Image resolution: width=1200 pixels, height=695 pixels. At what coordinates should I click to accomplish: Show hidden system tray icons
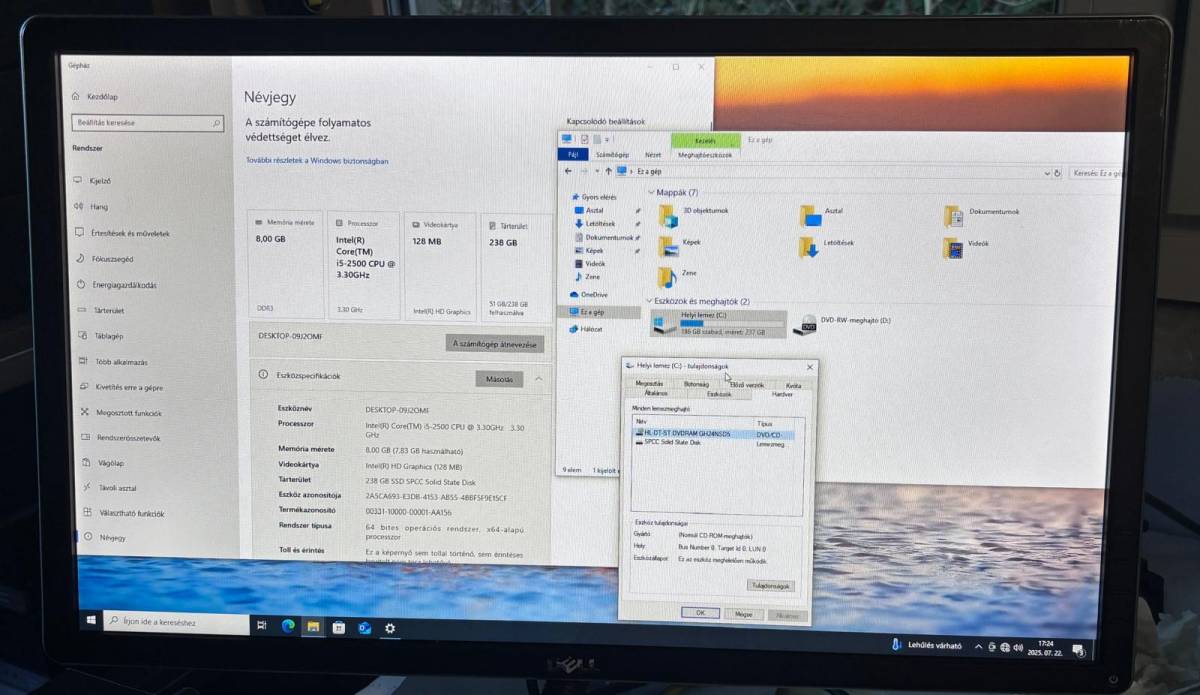[977, 646]
